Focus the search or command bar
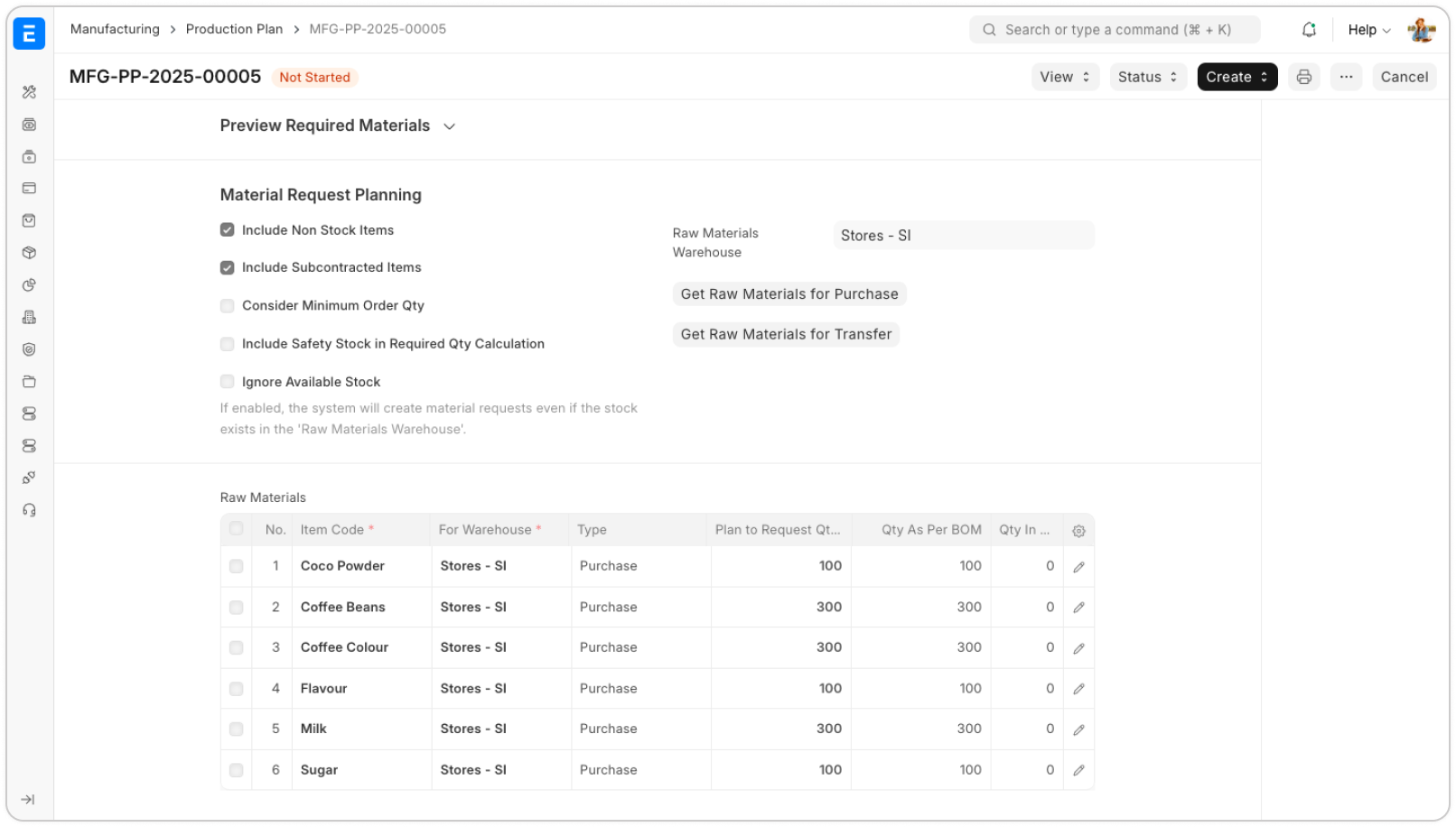The height and width of the screenshot is (827, 1456). tap(1115, 30)
